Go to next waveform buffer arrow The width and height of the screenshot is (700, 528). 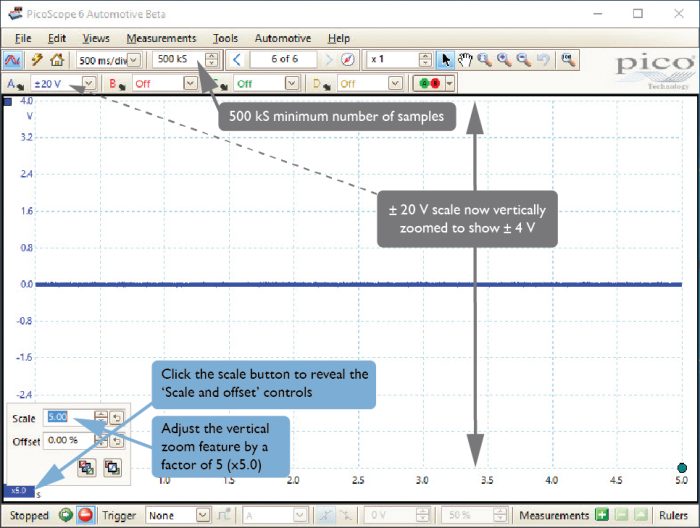point(329,59)
